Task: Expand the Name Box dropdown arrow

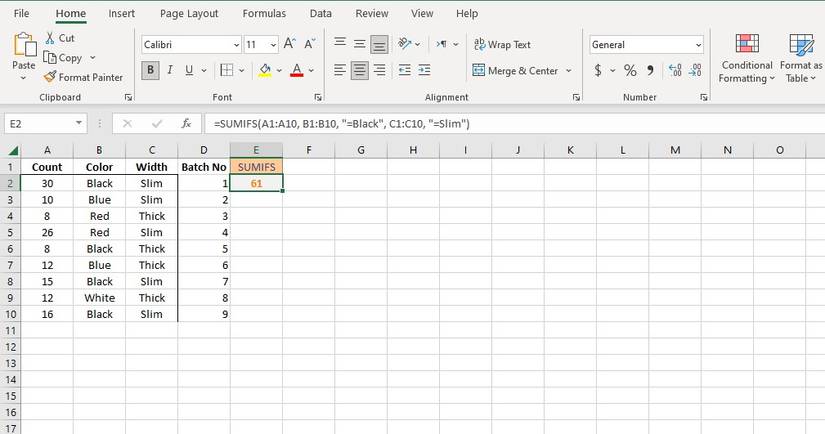Action: 78,123
